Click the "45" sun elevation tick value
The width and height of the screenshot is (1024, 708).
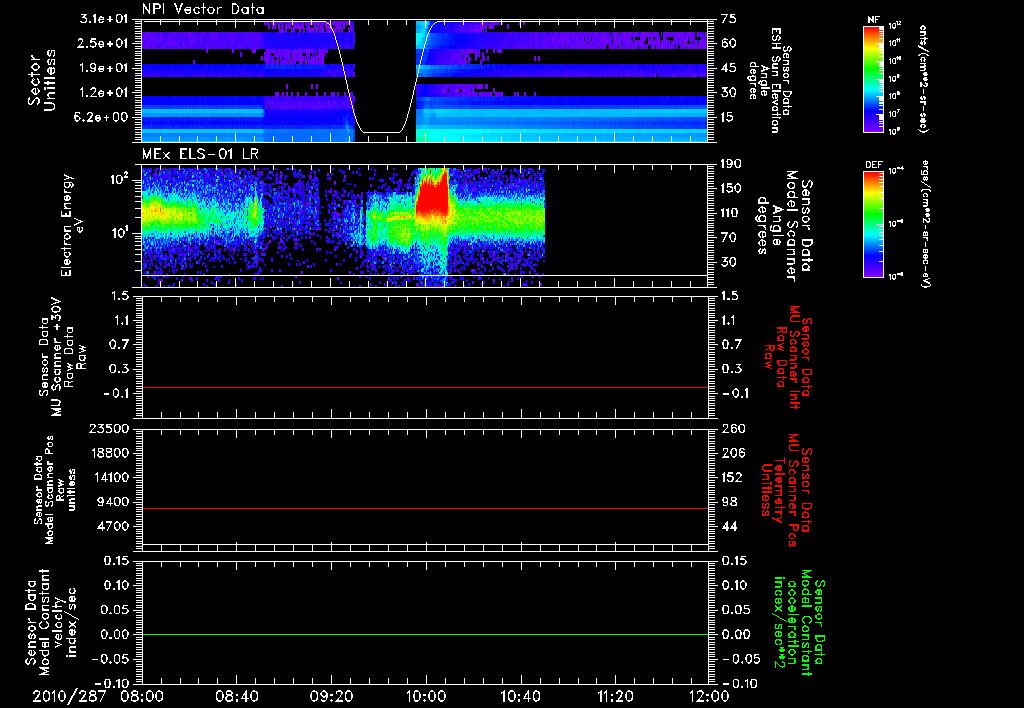click(x=729, y=68)
